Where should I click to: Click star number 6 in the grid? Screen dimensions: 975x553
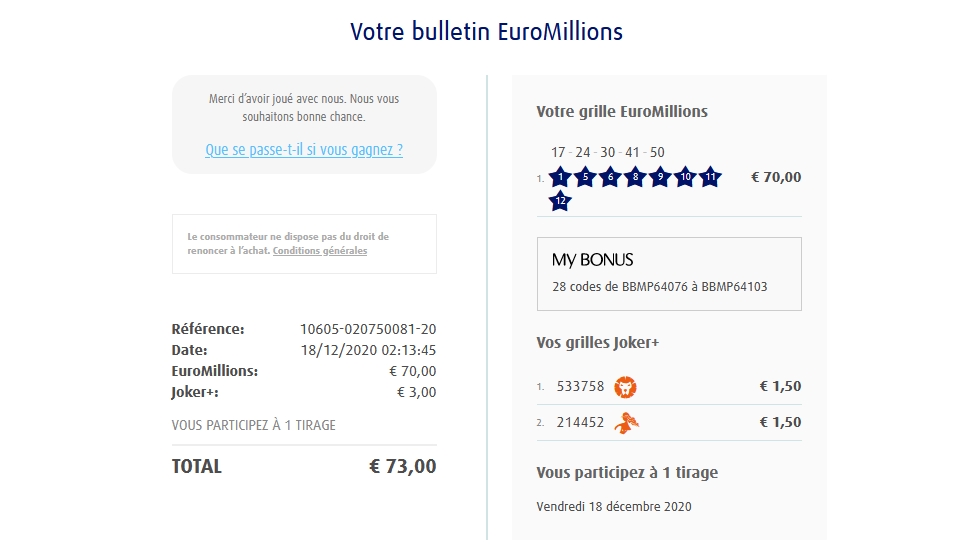tap(610, 178)
